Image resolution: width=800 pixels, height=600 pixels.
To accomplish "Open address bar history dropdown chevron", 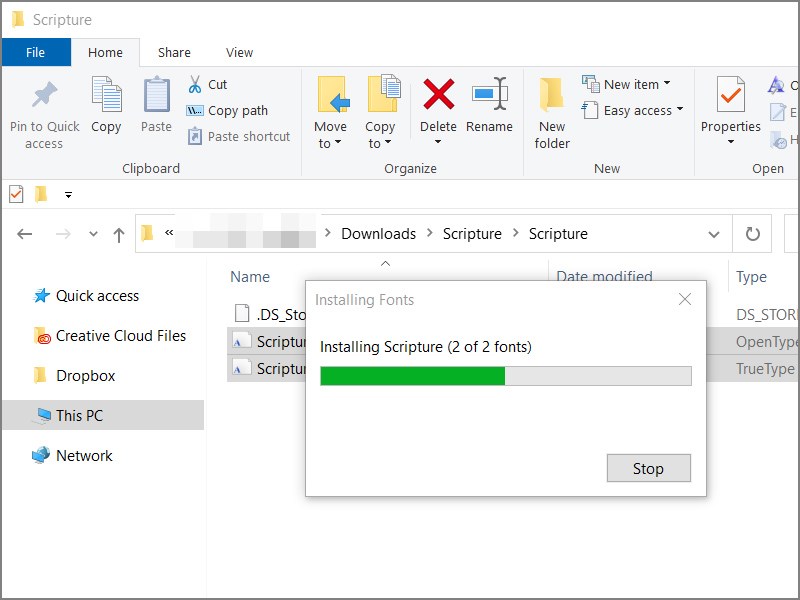I will 714,234.
